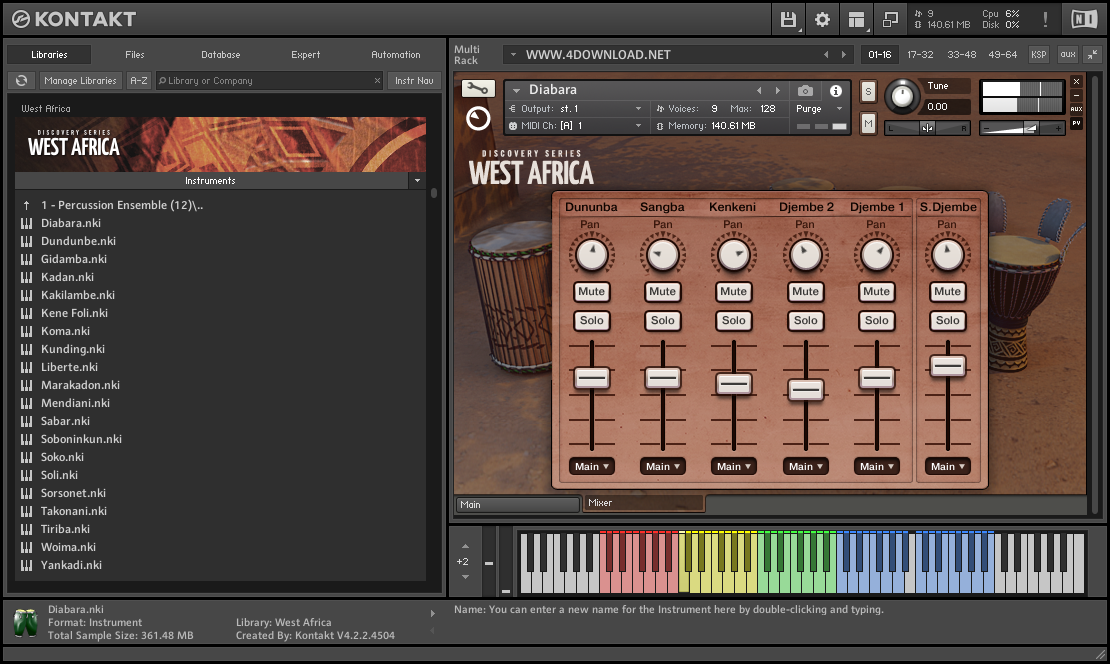Click the Djembe 2 volume fader
The height and width of the screenshot is (664, 1110).
point(806,389)
